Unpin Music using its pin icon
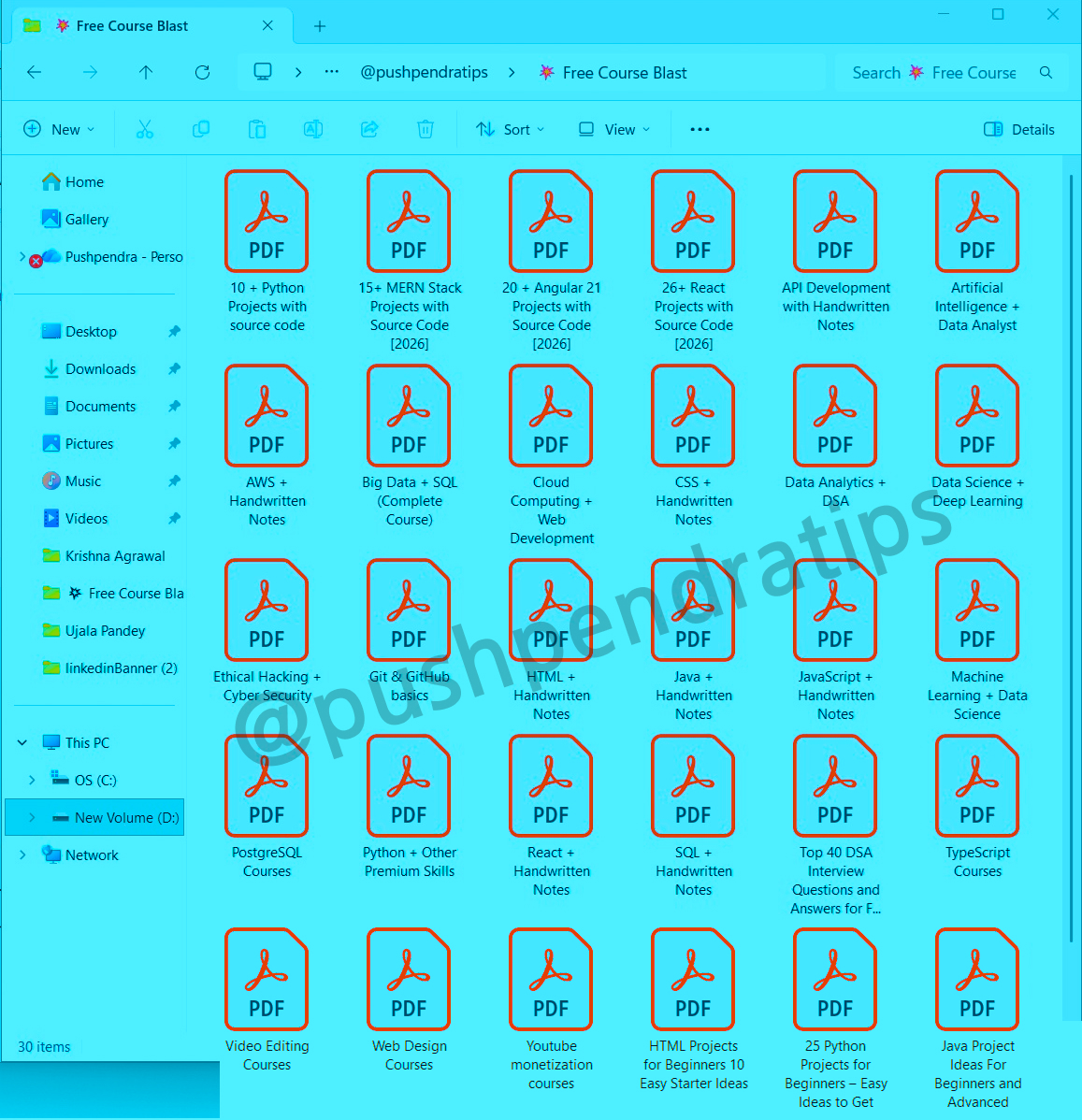 [x=174, y=481]
